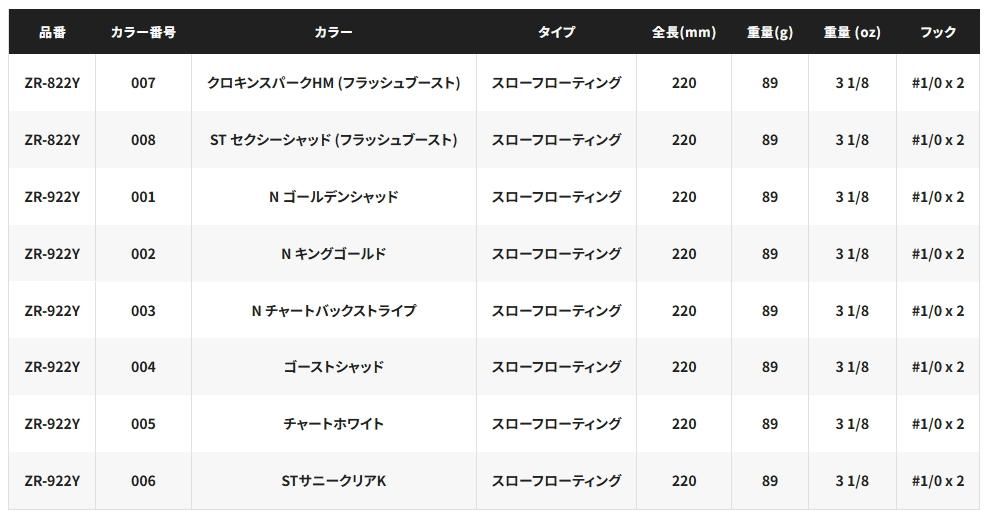Viewport: 989px width, 519px height.
Task: Click the 重量(g) column header
Action: coord(769,32)
